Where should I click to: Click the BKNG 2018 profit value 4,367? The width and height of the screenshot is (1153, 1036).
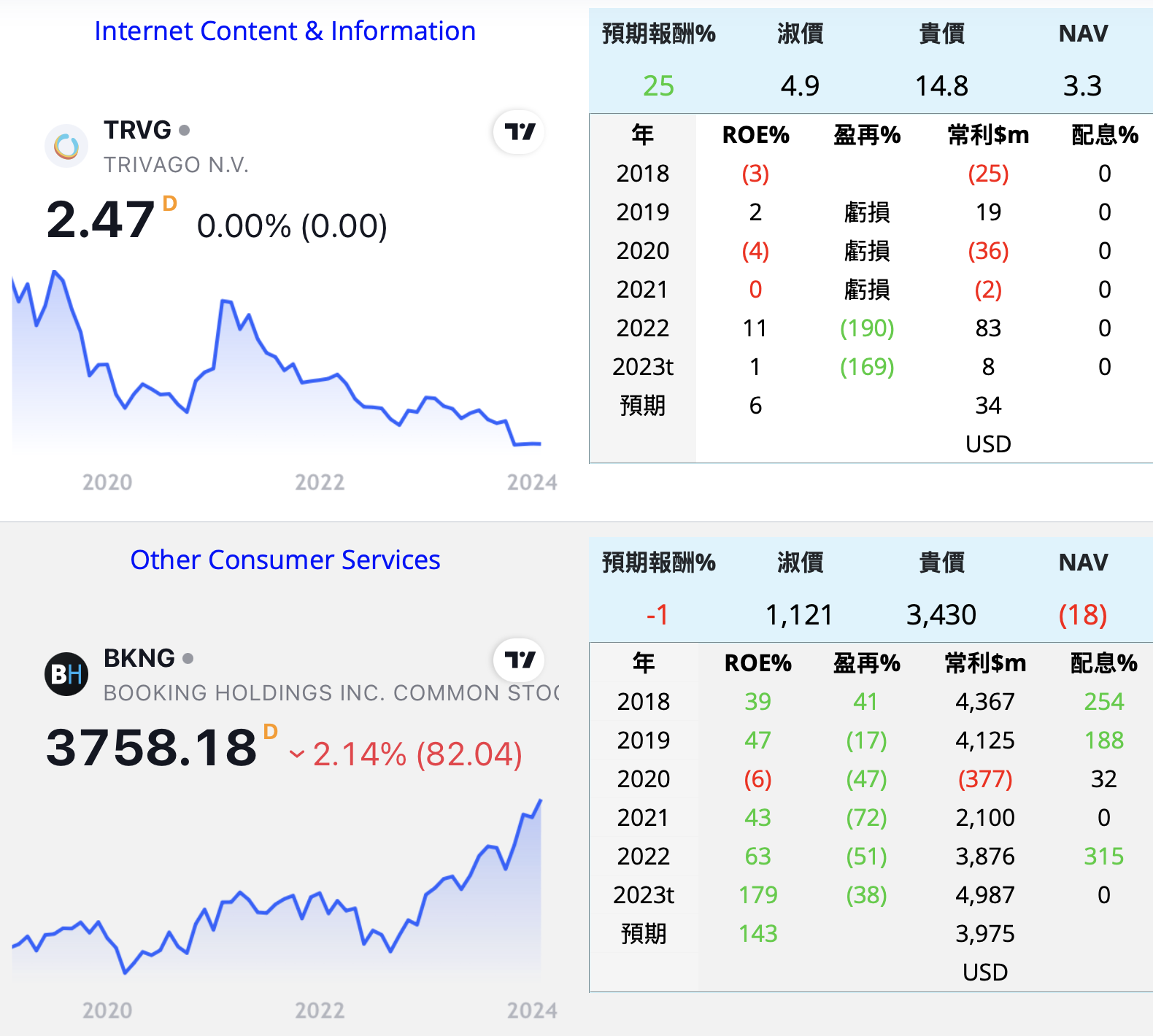coord(985,702)
